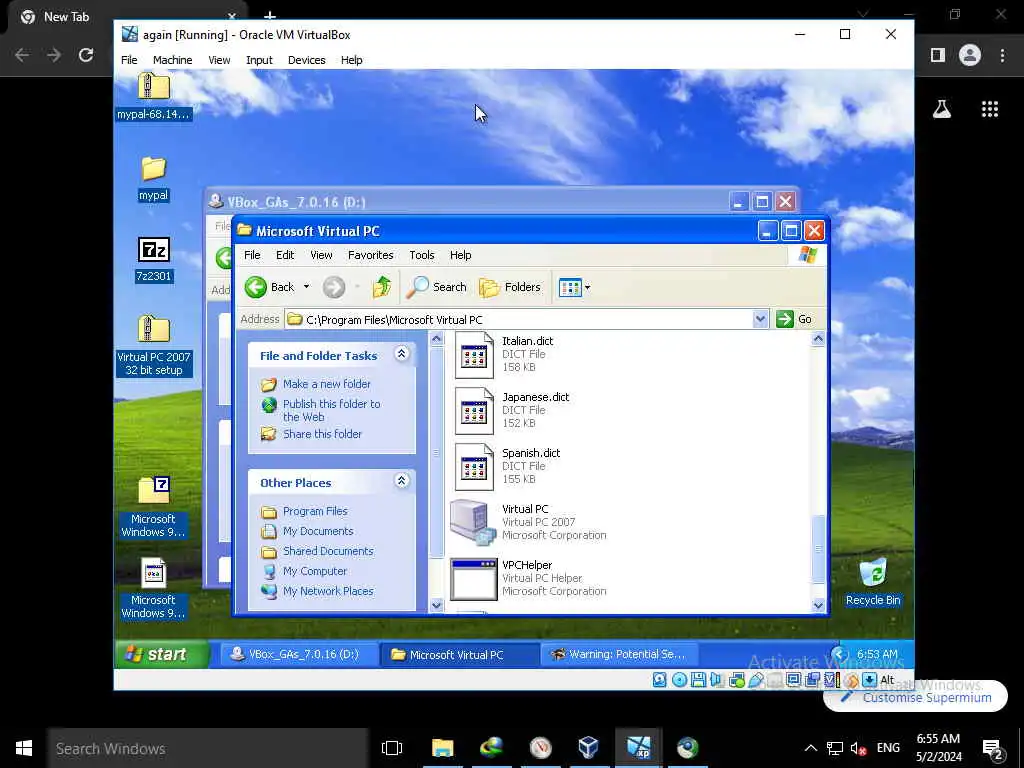The height and width of the screenshot is (768, 1024).
Task: Click the address field showing C:\Program Files\Microsoft Virtual PC
Action: (519, 319)
